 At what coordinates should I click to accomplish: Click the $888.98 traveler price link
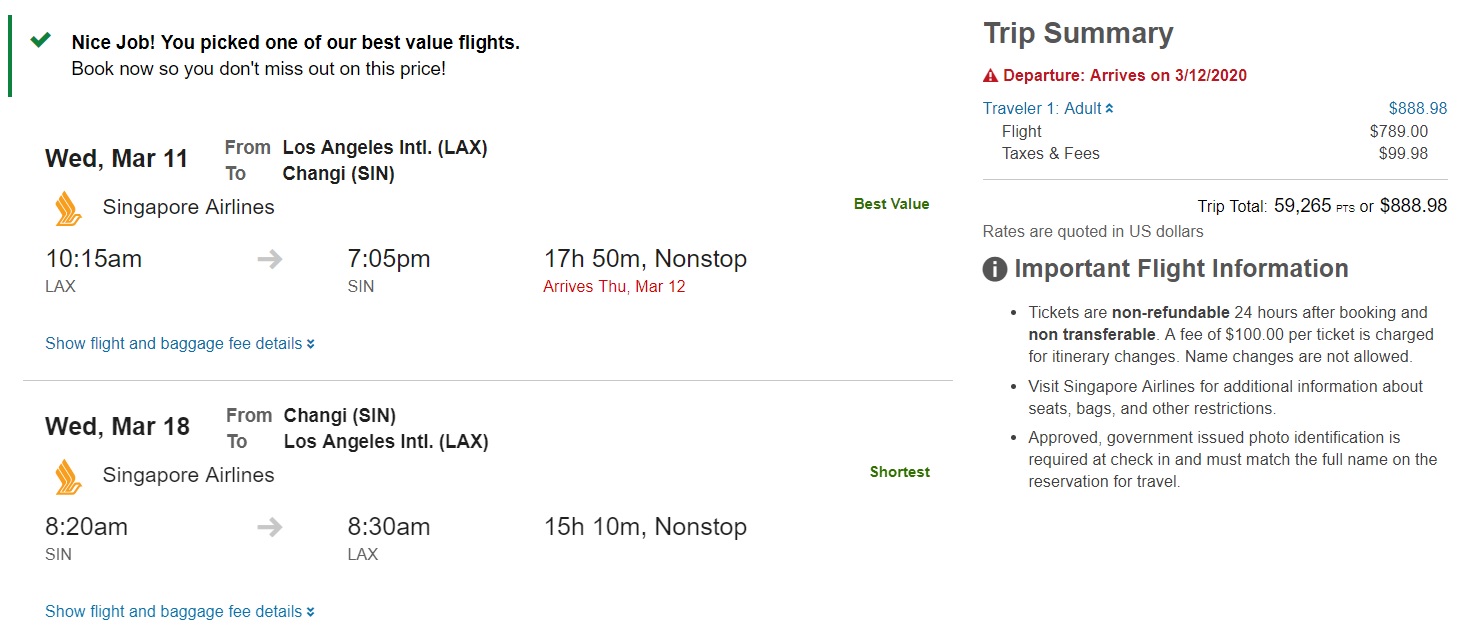click(1417, 109)
